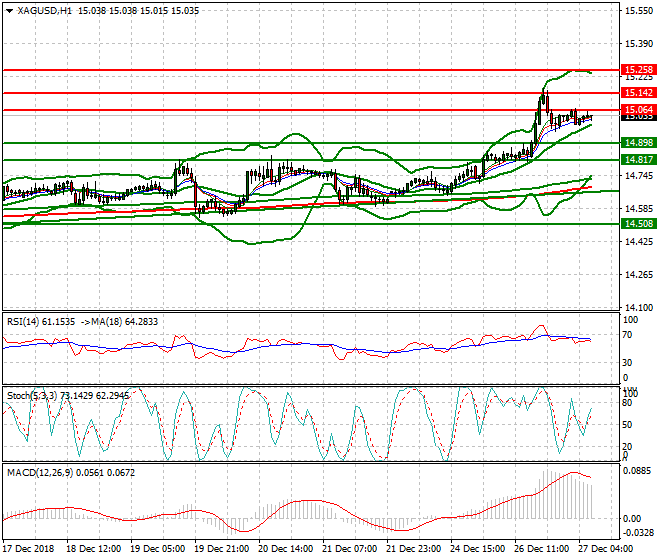Click the RSI scale value 70

click(627, 335)
